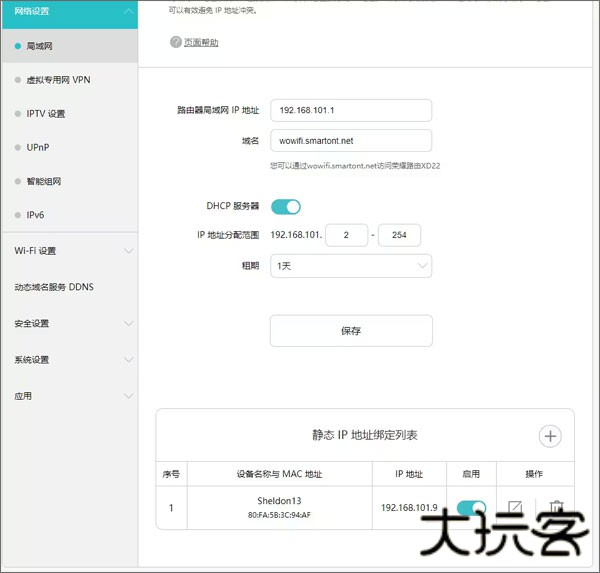Click the edit icon for Sheldon13 entry
600x573 pixels.
(x=515, y=508)
